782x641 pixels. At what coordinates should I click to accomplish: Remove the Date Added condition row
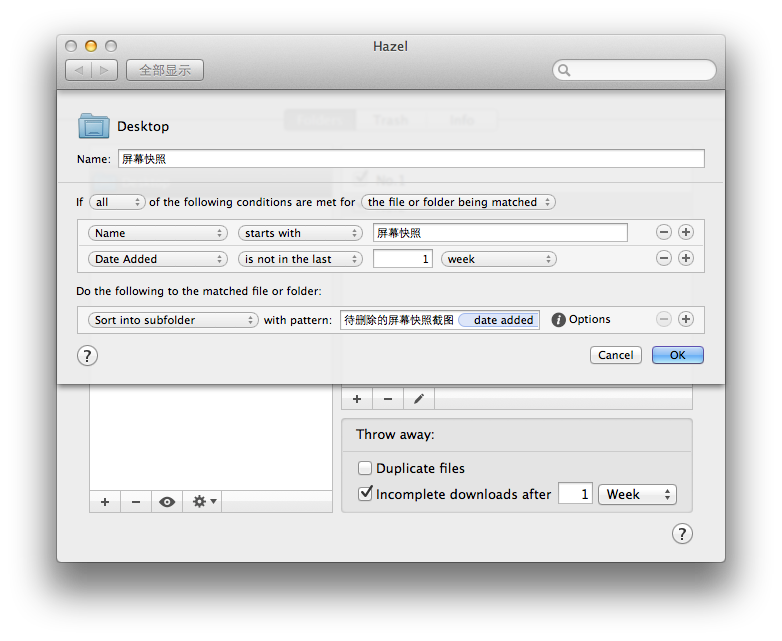tap(663, 258)
